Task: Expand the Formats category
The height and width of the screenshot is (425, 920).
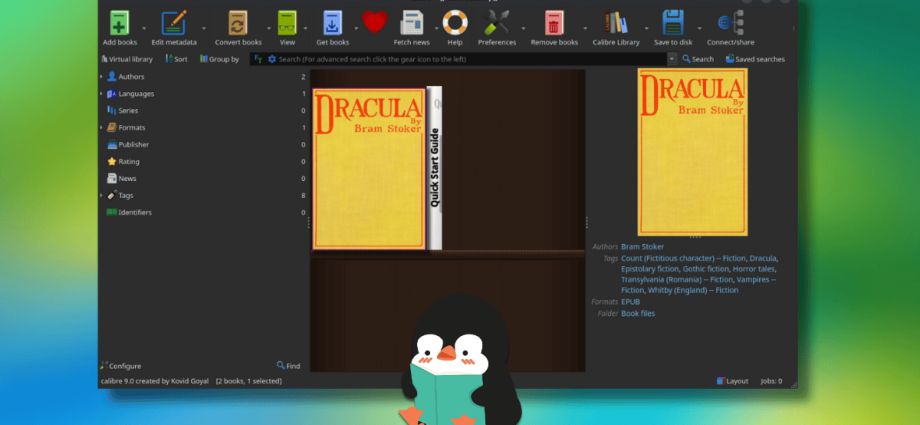Action: pos(102,127)
